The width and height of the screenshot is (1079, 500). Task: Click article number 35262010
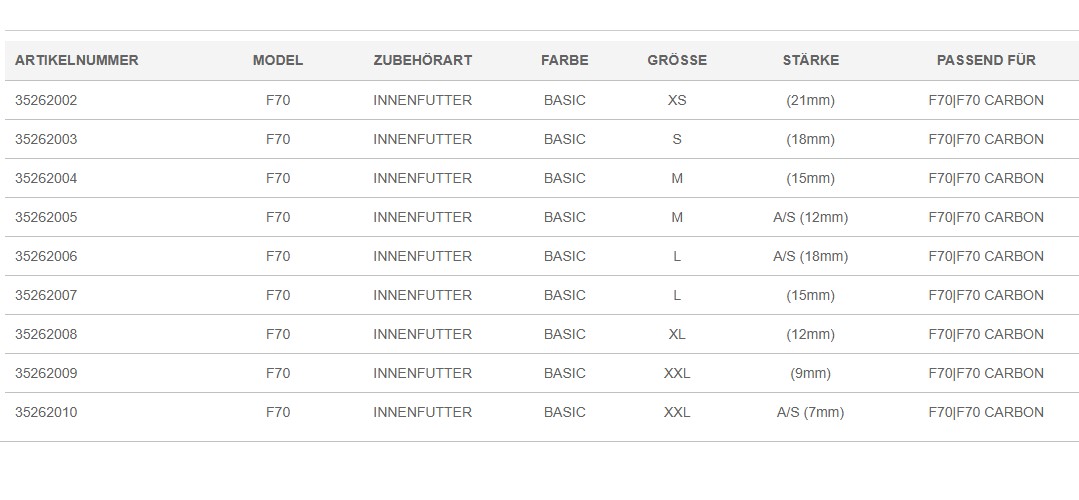pos(46,413)
